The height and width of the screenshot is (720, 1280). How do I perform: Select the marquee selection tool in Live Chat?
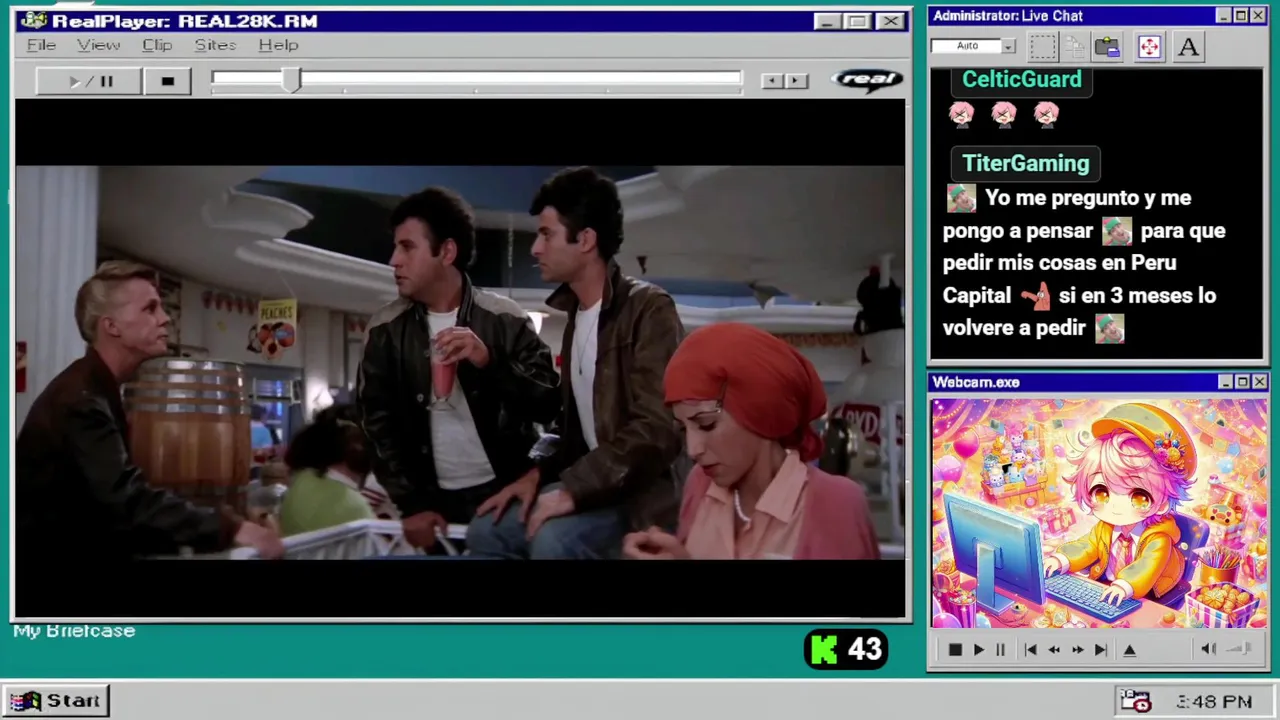pos(1043,47)
